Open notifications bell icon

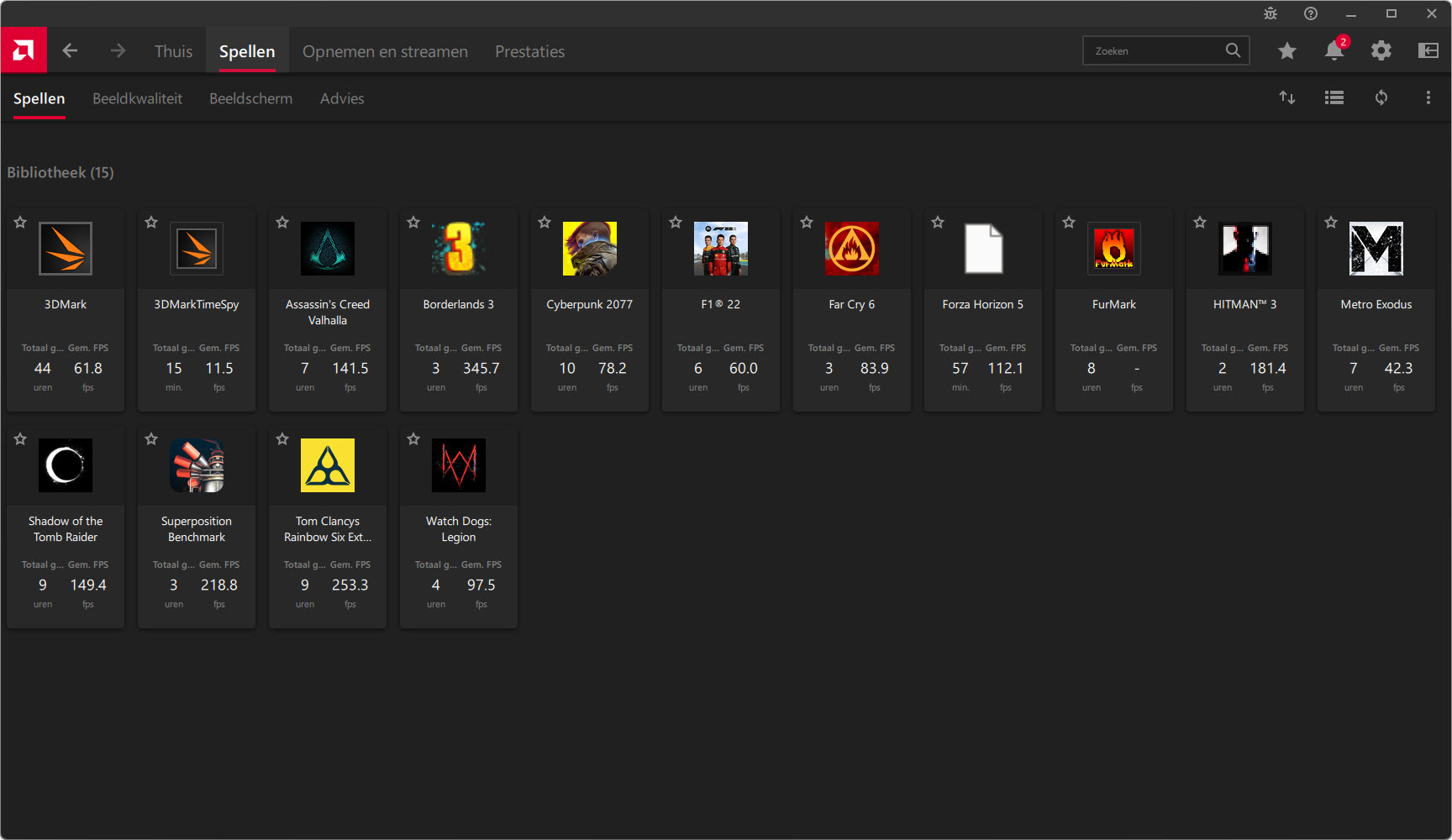(1334, 50)
